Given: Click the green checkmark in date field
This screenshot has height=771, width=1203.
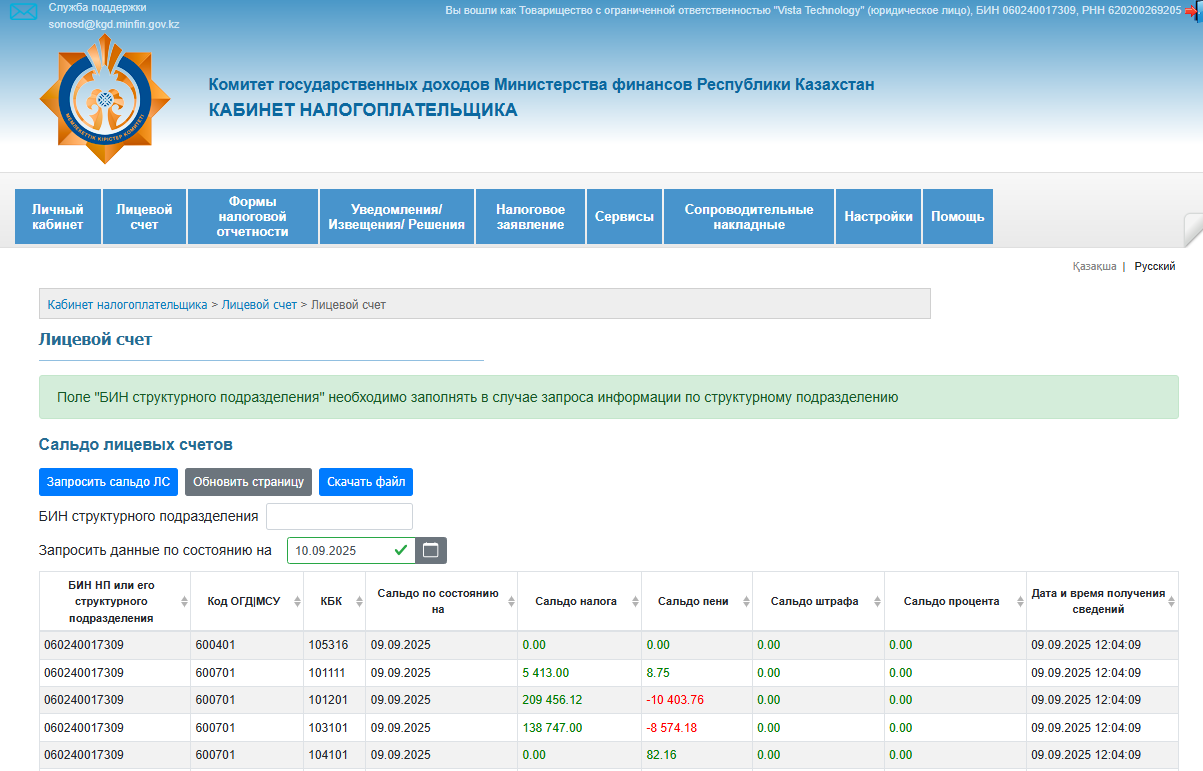Looking at the screenshot, I should click(400, 550).
